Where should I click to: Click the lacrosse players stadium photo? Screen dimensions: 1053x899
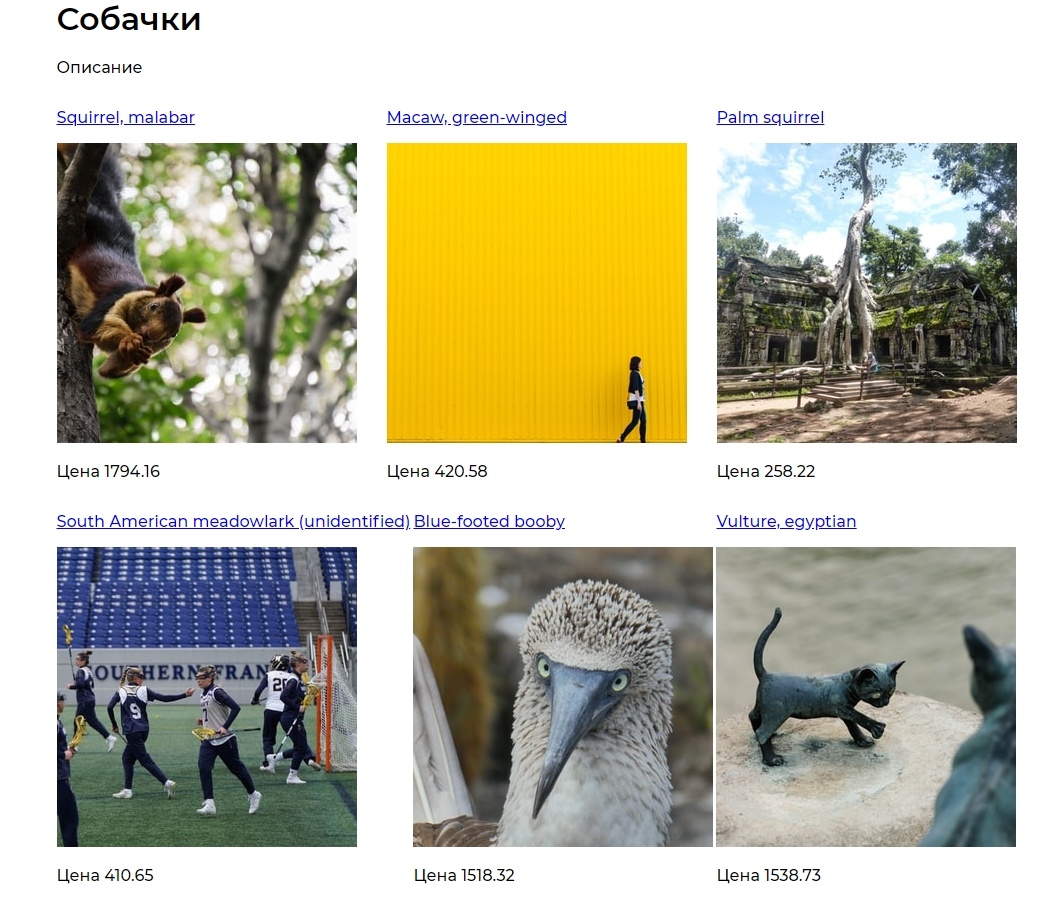tap(207, 697)
